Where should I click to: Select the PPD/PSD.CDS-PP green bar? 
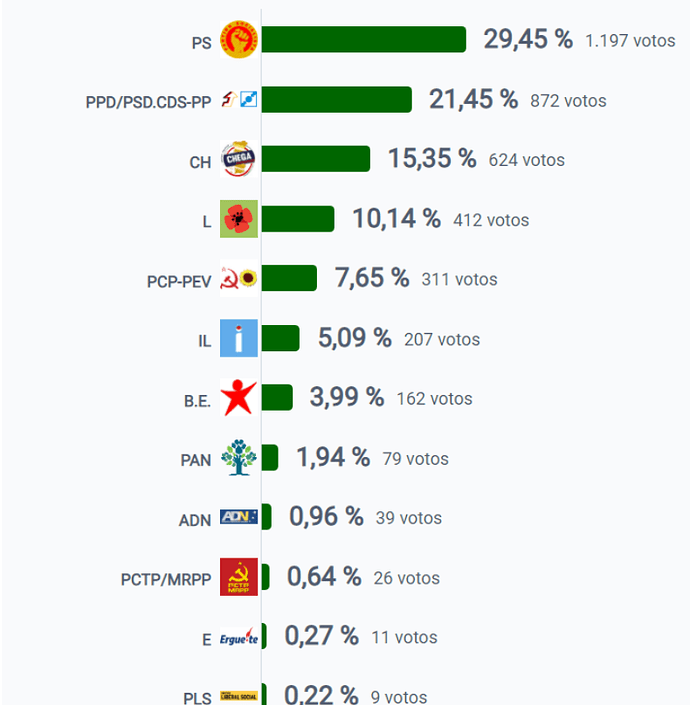(337, 99)
